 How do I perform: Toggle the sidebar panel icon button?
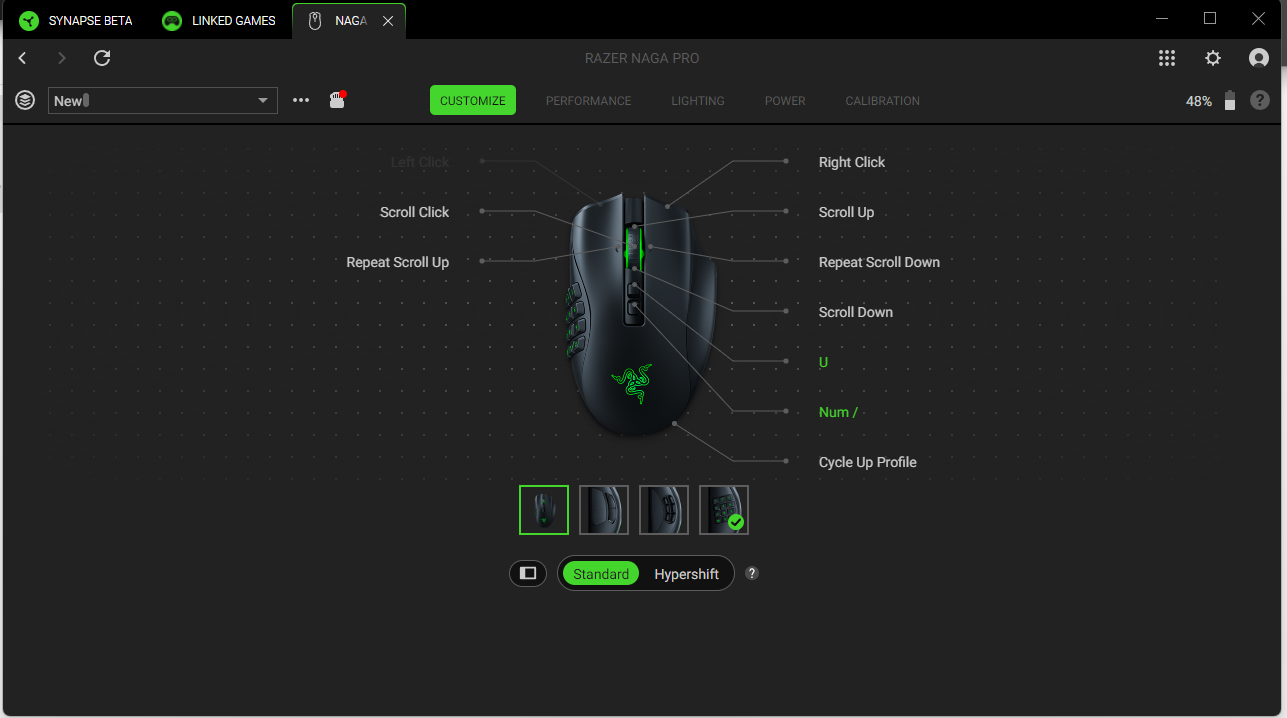(528, 573)
